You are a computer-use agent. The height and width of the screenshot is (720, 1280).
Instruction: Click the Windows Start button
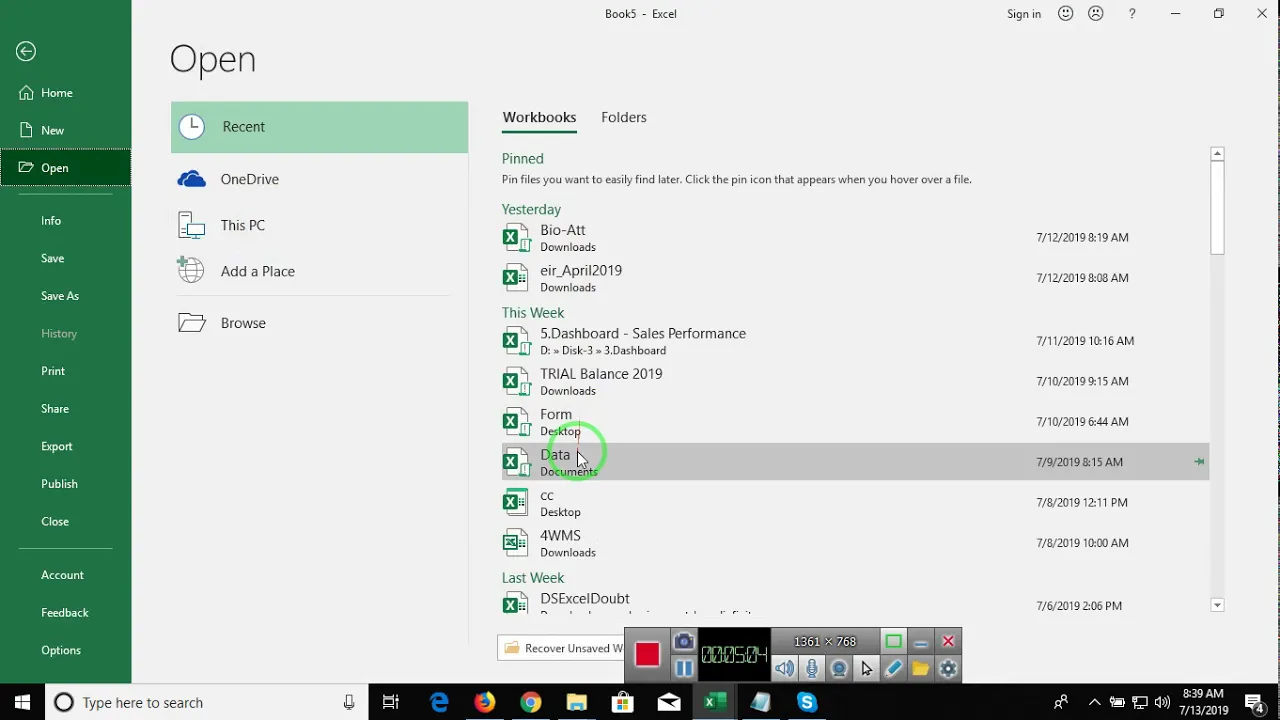[22, 702]
